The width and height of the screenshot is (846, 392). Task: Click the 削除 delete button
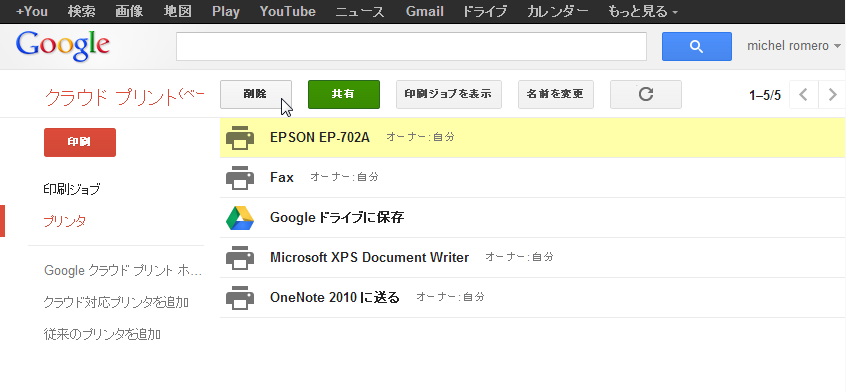coord(256,94)
